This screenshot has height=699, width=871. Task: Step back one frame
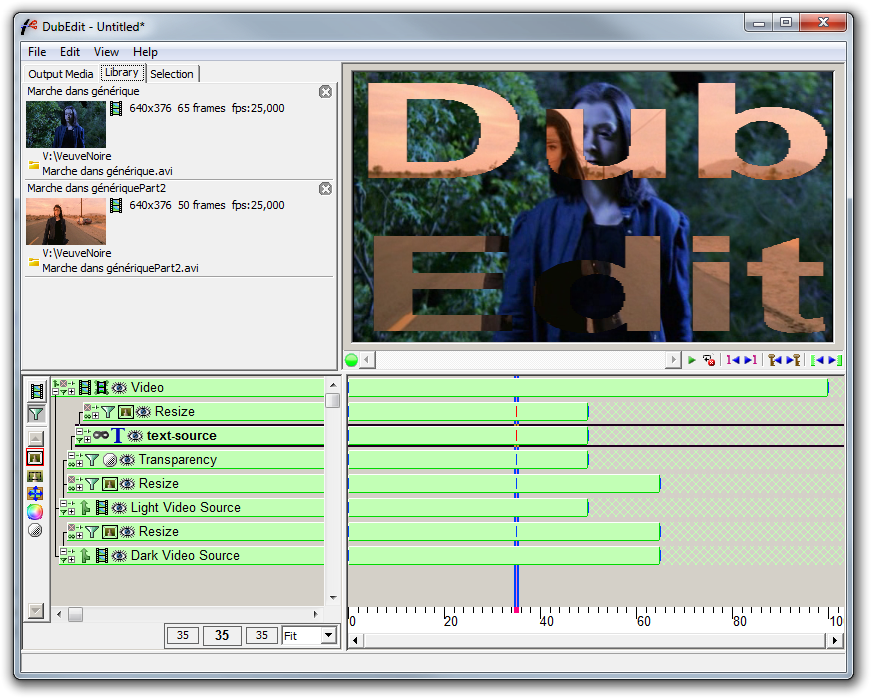coord(733,360)
